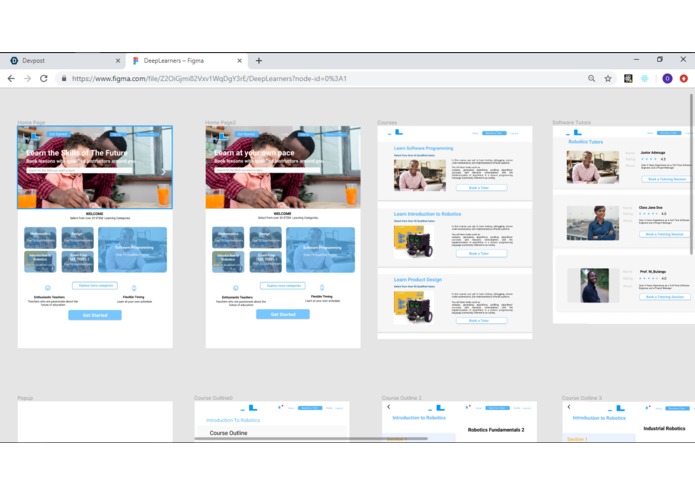This screenshot has width=695, height=494.
Task: Open the purple profile avatar
Action: [667, 78]
